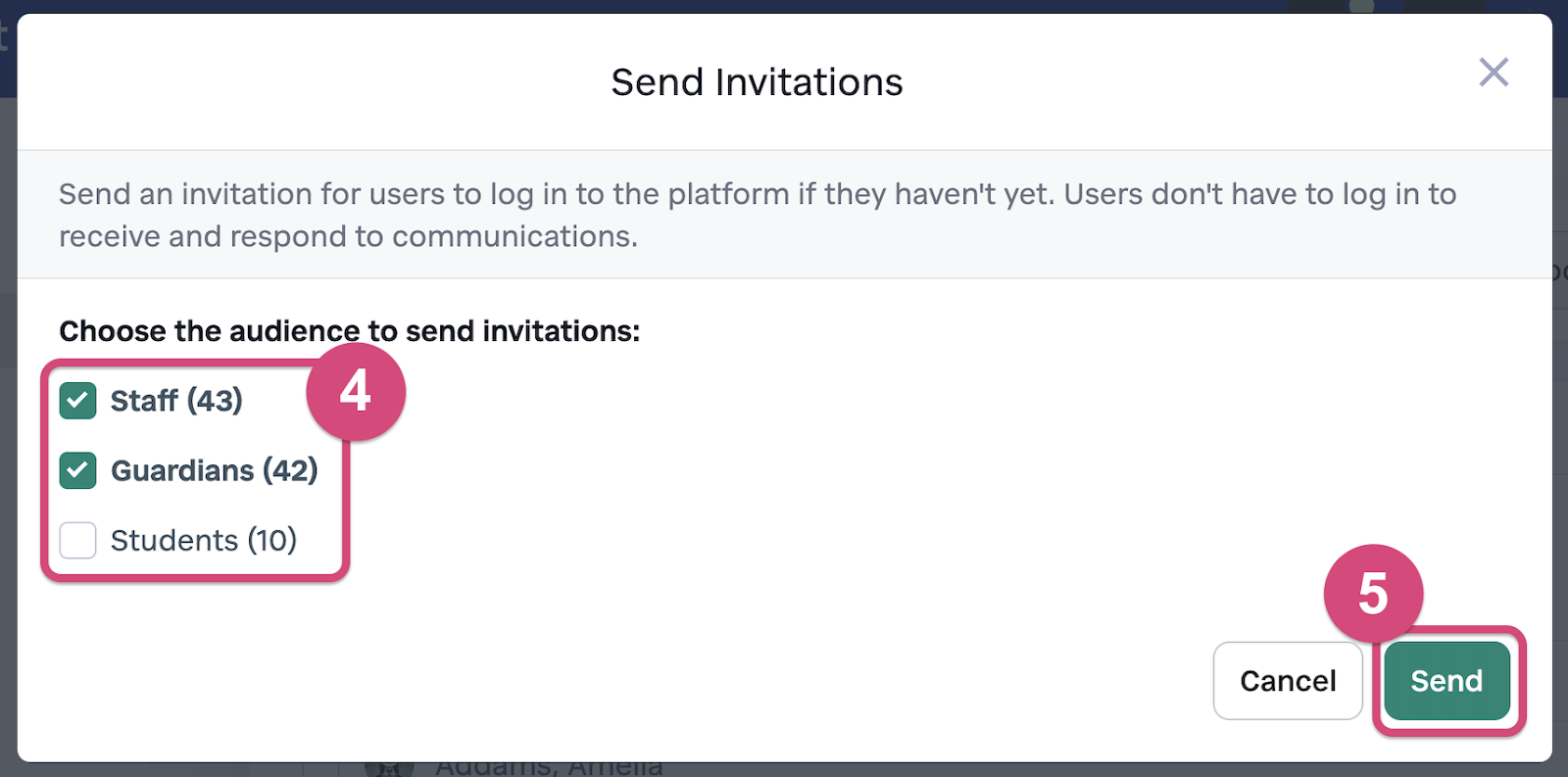Click the Addams, Amelia name behind dialog

click(x=549, y=768)
